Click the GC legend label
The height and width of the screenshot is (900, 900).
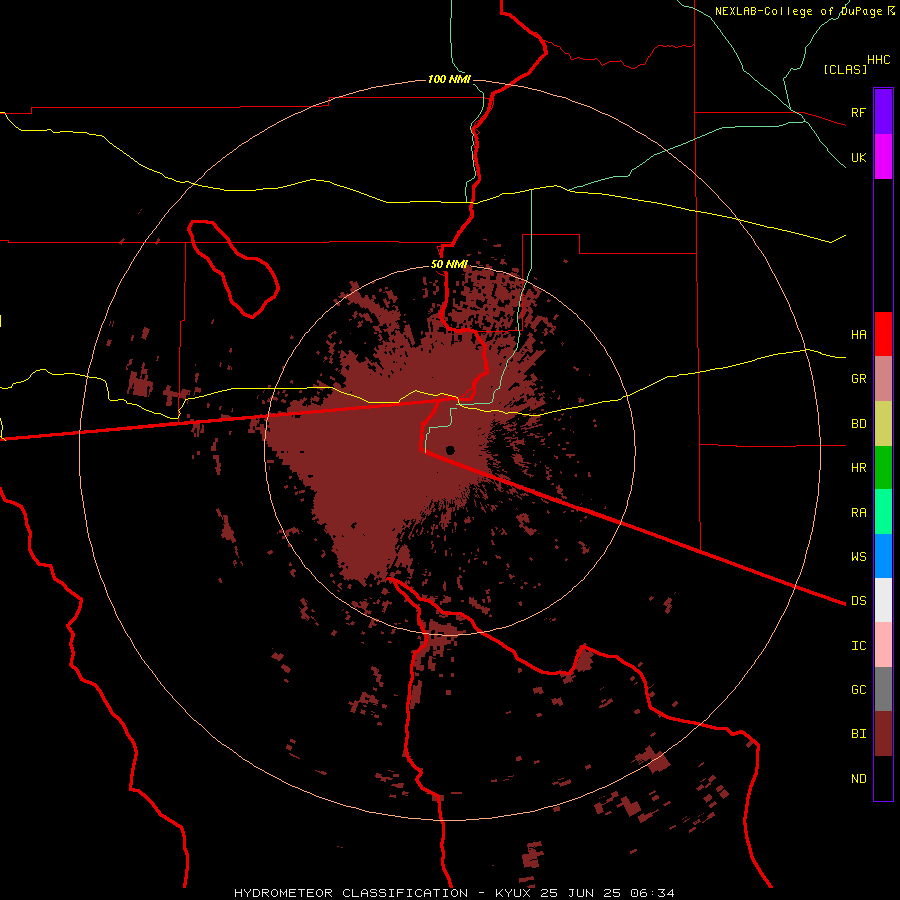coord(859,689)
